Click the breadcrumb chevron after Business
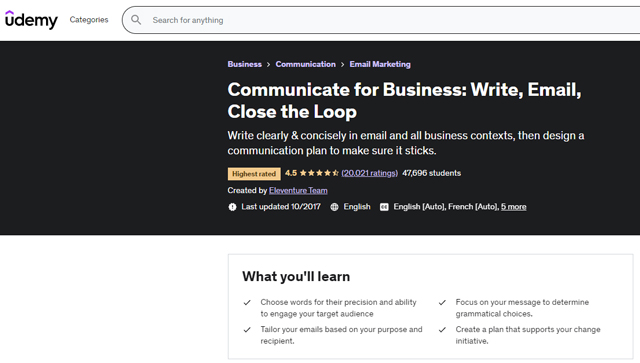 [x=268, y=65]
